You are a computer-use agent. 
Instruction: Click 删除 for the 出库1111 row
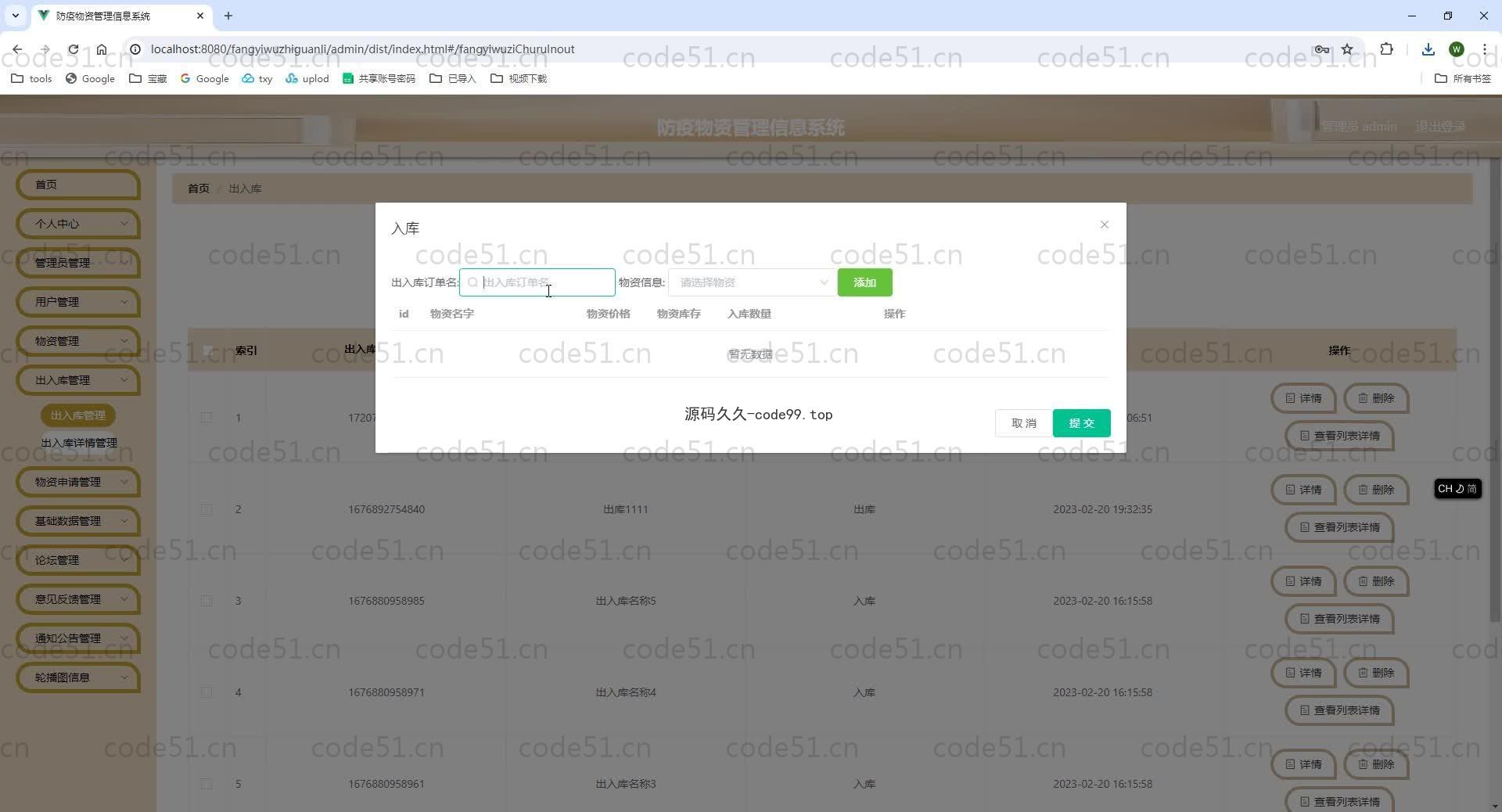pyautogui.click(x=1376, y=490)
